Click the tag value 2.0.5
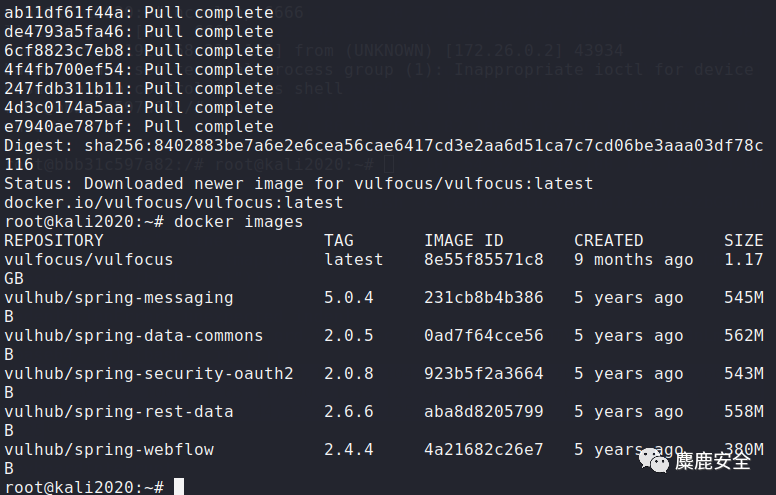 349,336
